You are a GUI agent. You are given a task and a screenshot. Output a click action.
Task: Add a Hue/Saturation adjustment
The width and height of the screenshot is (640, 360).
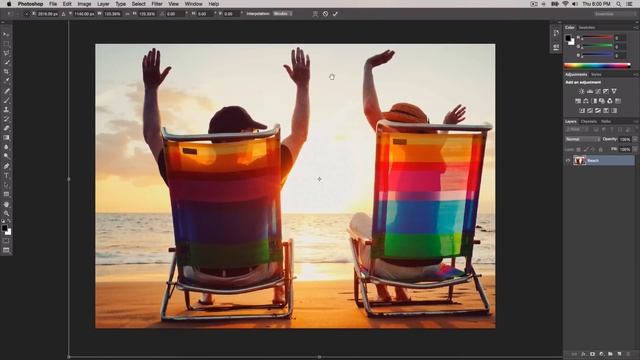tap(578, 101)
